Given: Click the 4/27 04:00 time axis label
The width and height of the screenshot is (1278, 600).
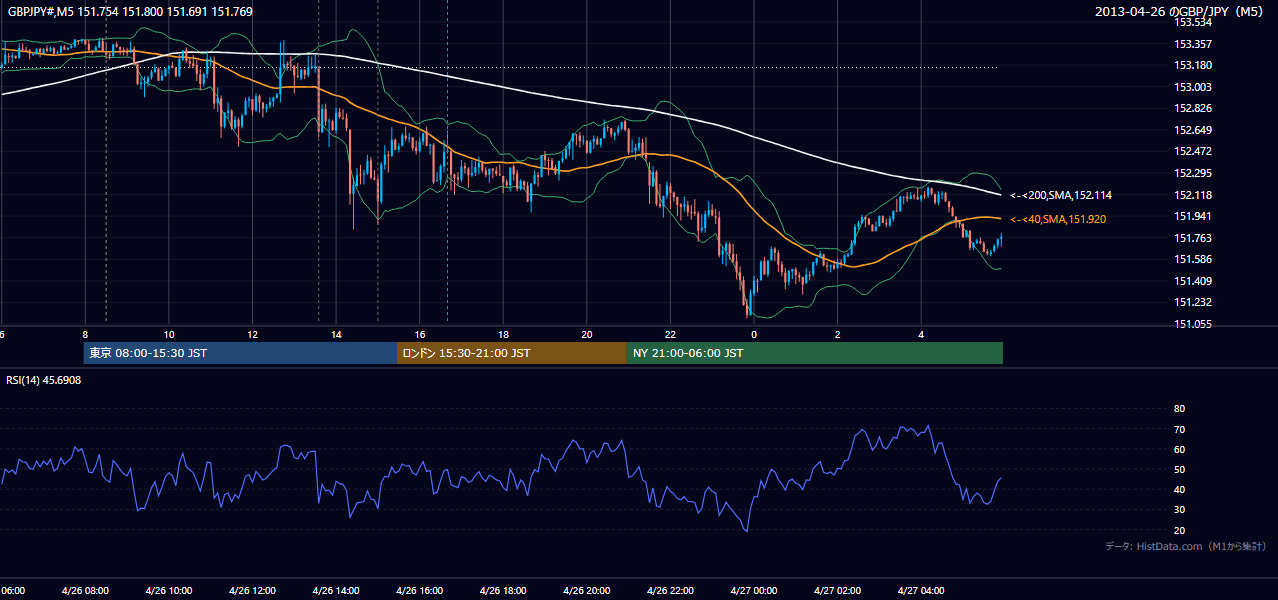Looking at the screenshot, I should pyautogui.click(x=920, y=591).
